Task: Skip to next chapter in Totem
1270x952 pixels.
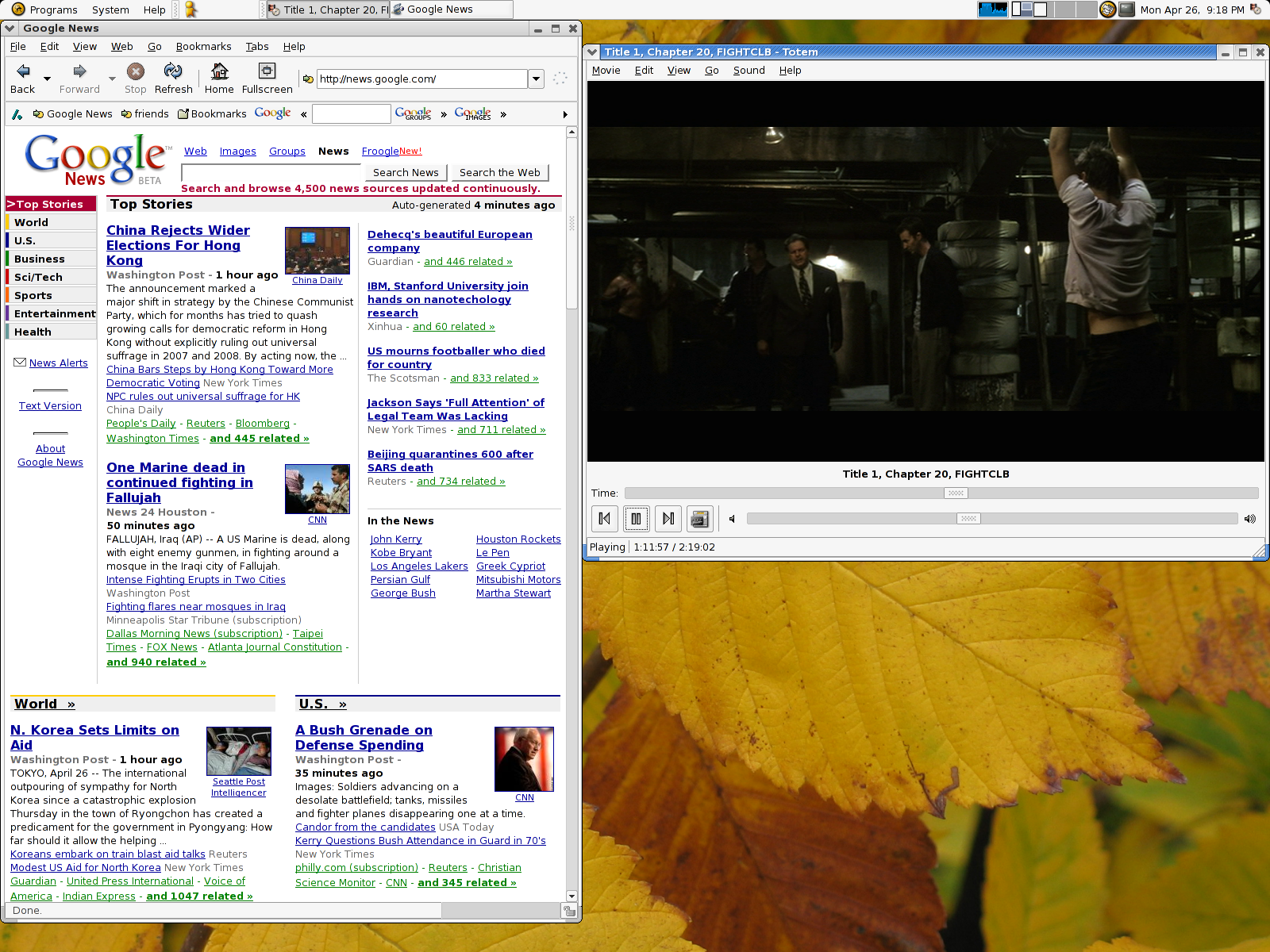Action: (668, 519)
